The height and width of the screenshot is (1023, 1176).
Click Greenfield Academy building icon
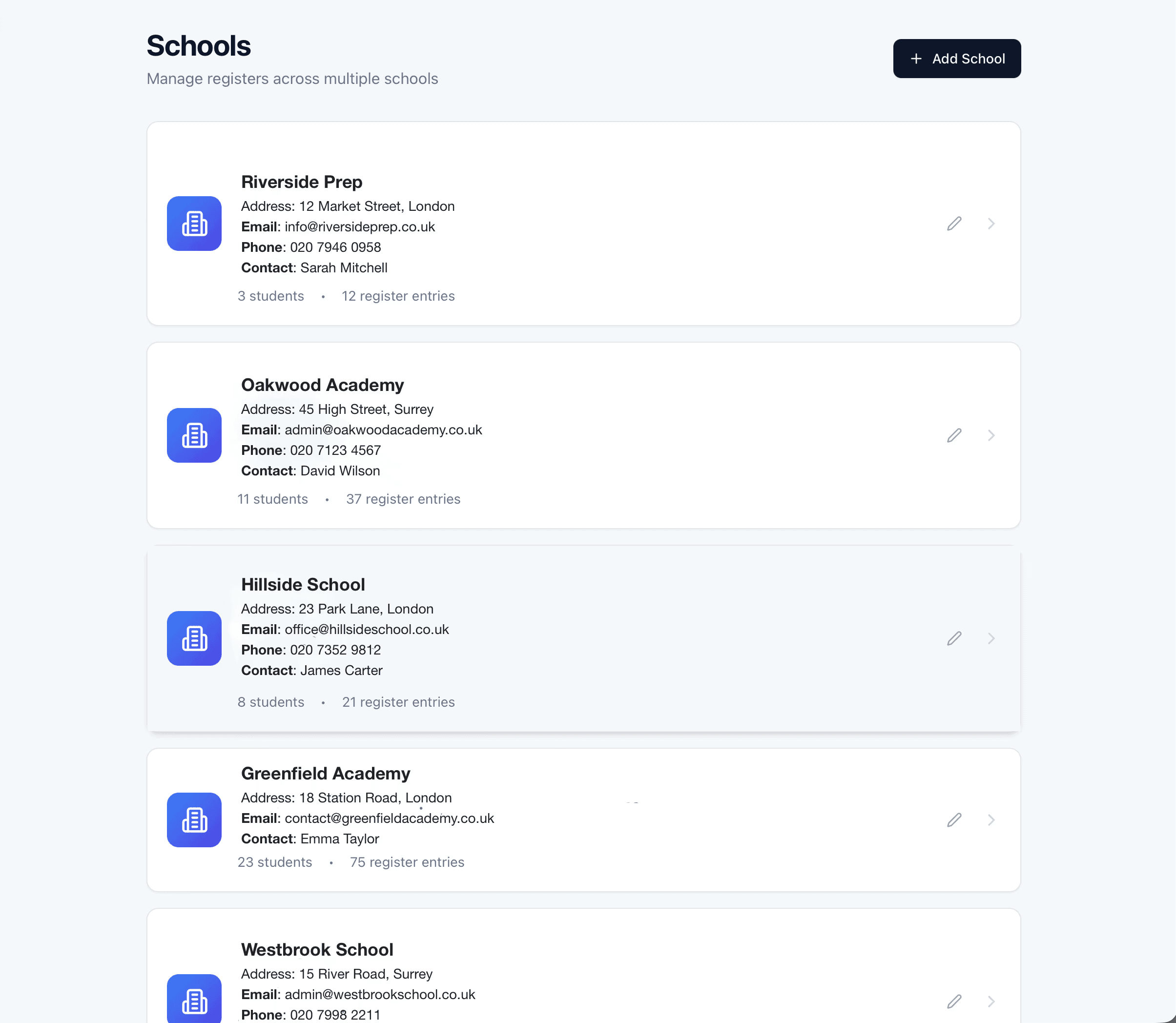(x=194, y=820)
